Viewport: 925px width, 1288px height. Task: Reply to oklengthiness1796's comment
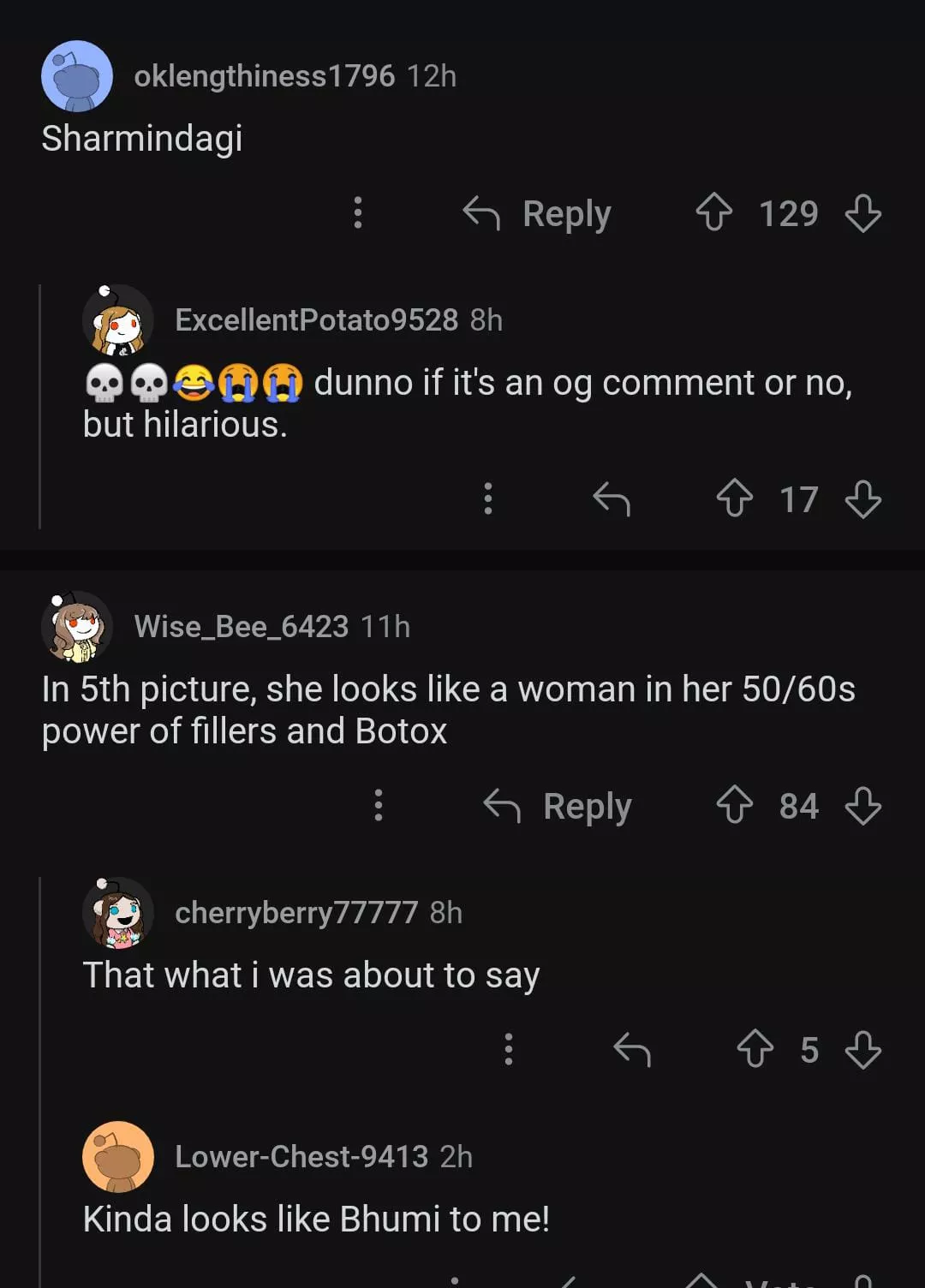coord(538,213)
